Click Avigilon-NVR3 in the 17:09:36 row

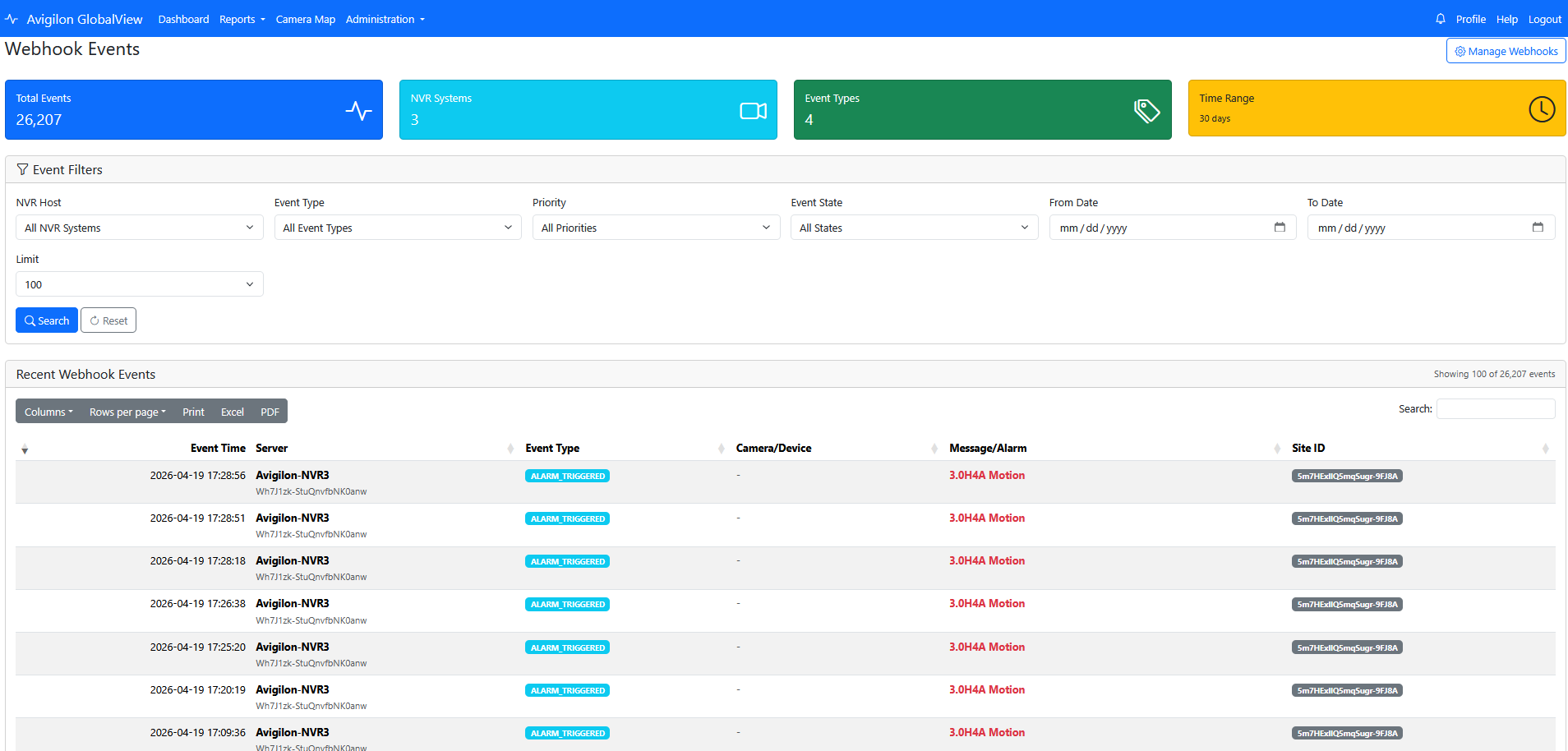click(x=293, y=732)
